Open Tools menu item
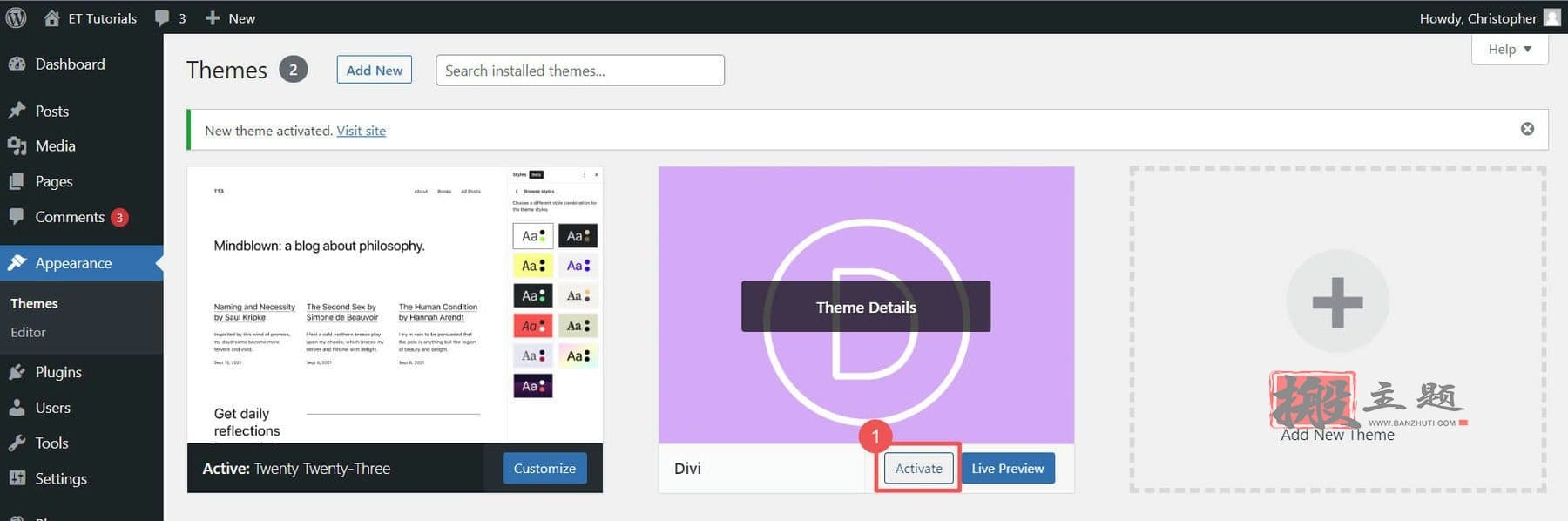The width and height of the screenshot is (1568, 521). pos(51,443)
